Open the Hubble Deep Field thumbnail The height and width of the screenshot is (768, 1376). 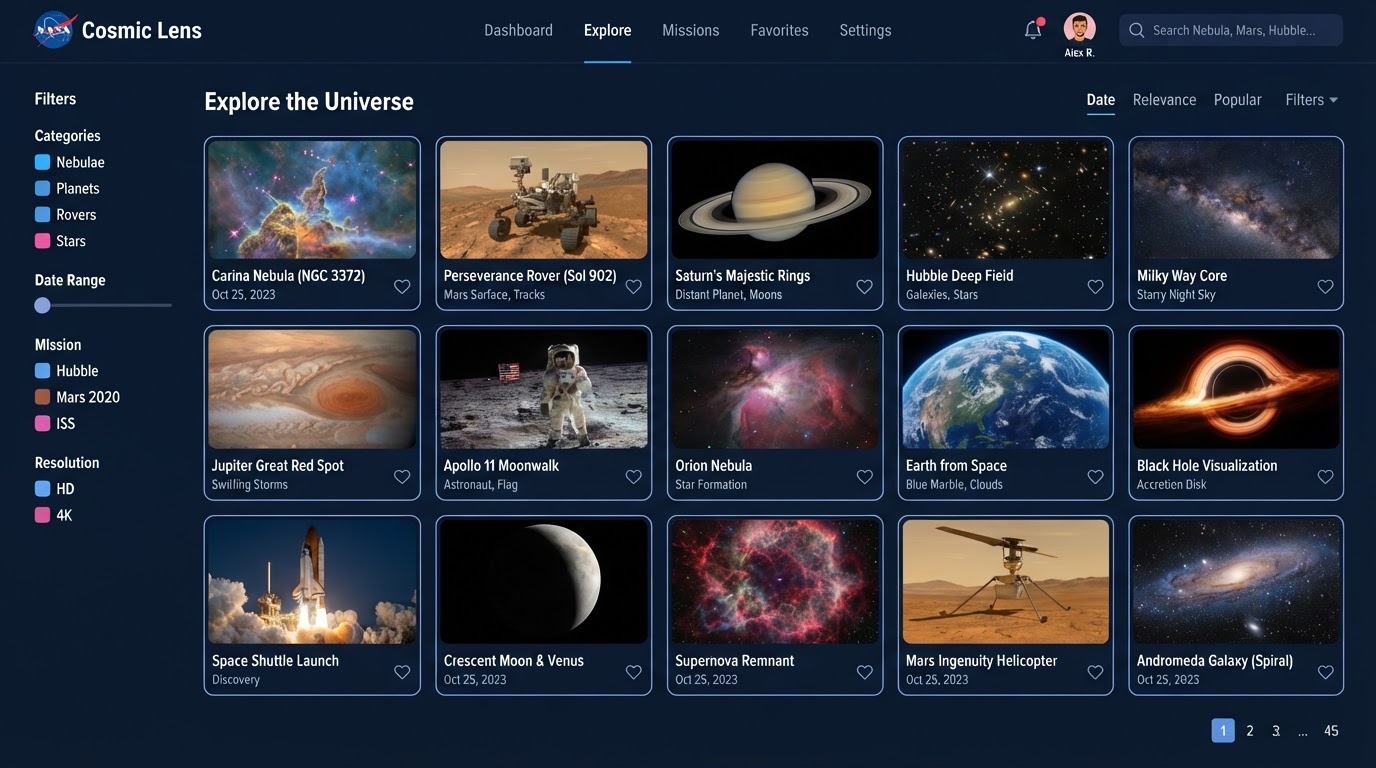tap(1006, 200)
